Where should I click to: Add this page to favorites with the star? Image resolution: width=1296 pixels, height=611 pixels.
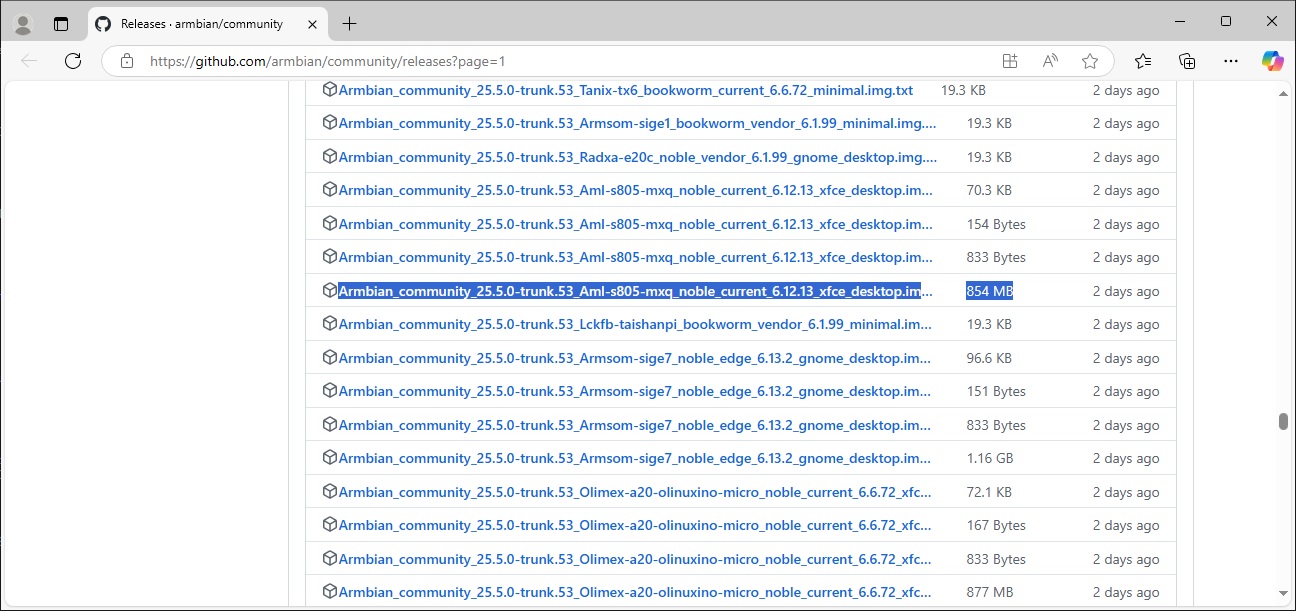click(x=1090, y=61)
